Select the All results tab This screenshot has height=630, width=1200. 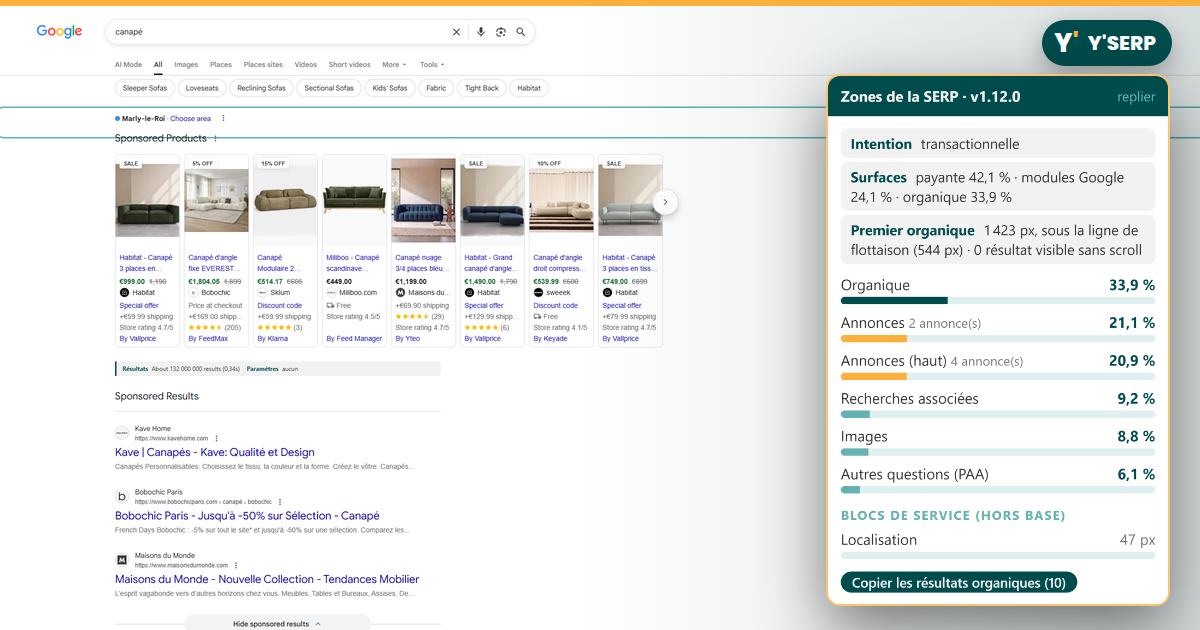tap(158, 64)
